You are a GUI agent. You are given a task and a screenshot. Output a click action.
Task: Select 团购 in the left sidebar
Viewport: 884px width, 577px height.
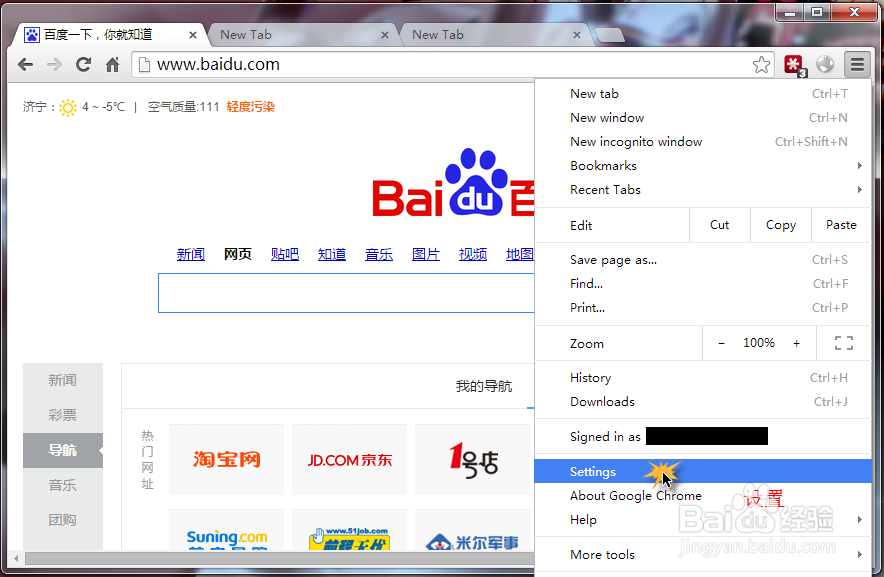63,520
